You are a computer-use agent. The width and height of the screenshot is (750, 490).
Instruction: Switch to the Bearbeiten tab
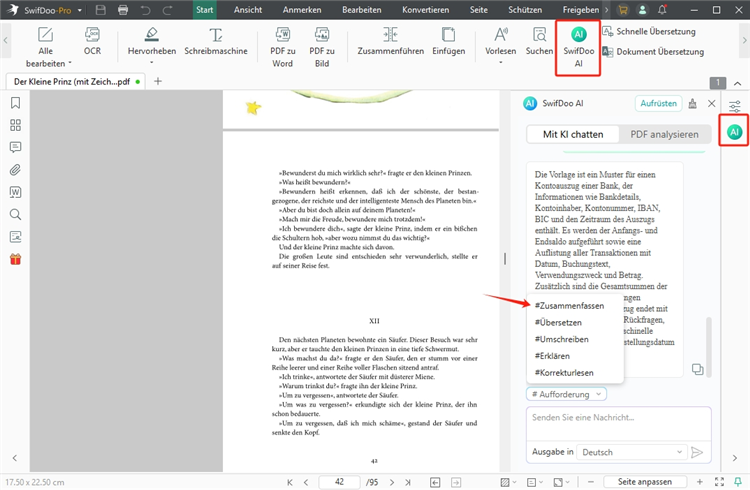[x=362, y=10]
